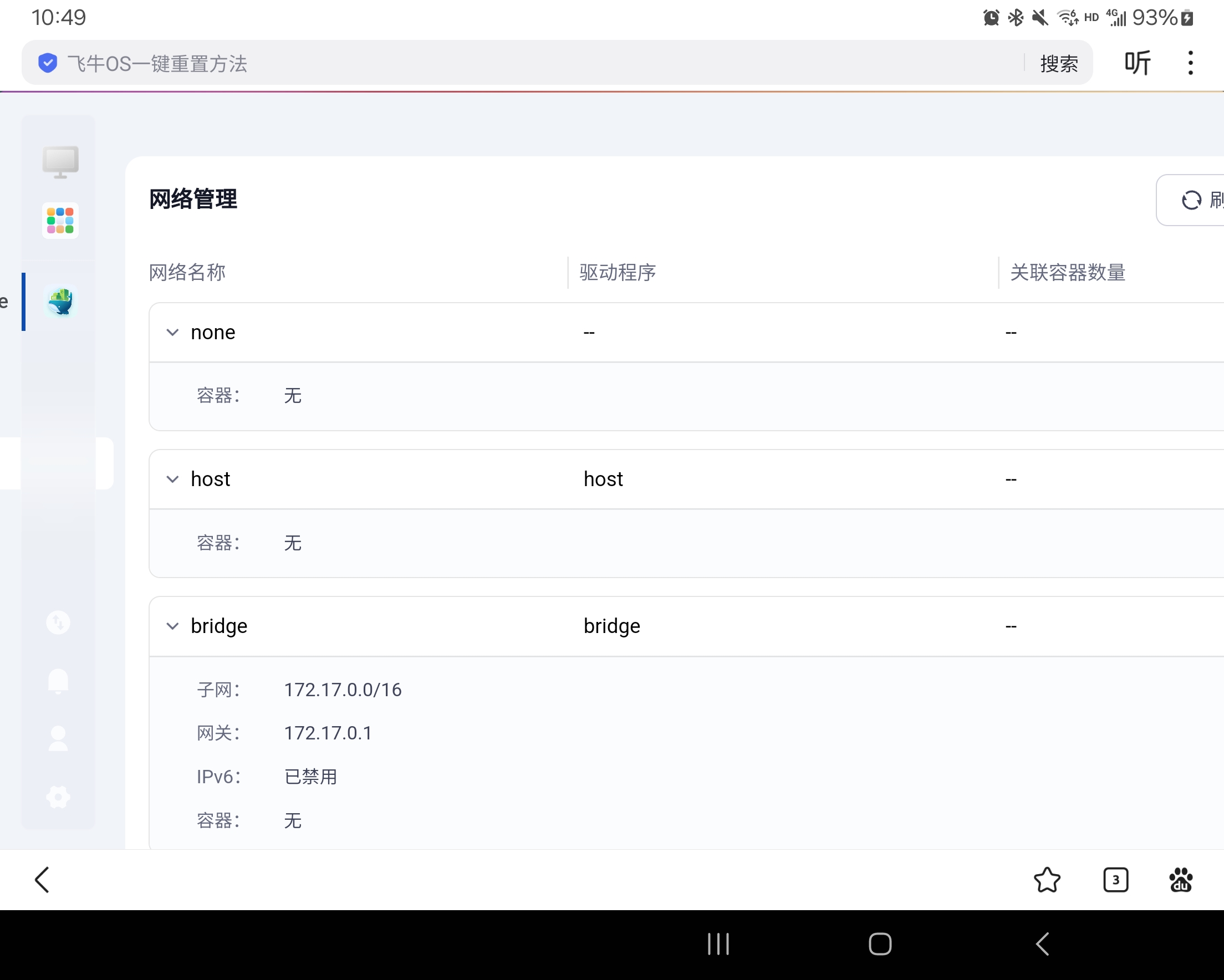Tap the Android system back button
Viewport: 1224px width, 980px height.
coord(1042,944)
